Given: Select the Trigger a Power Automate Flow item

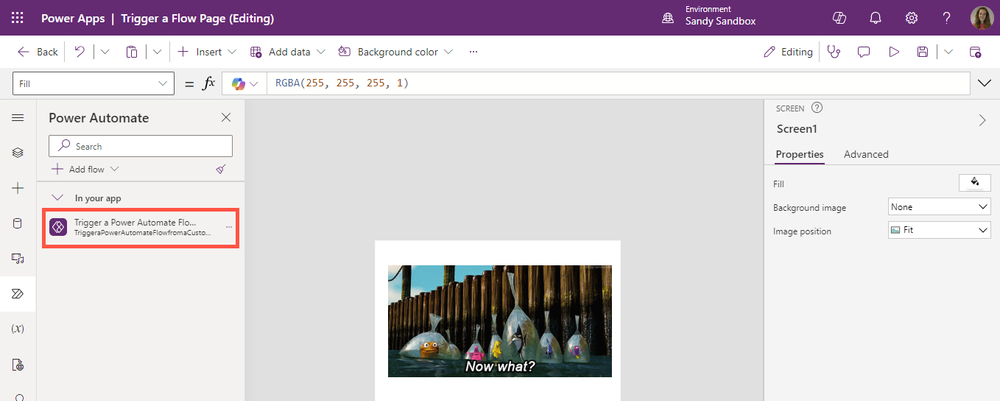Looking at the screenshot, I should tap(140, 228).
